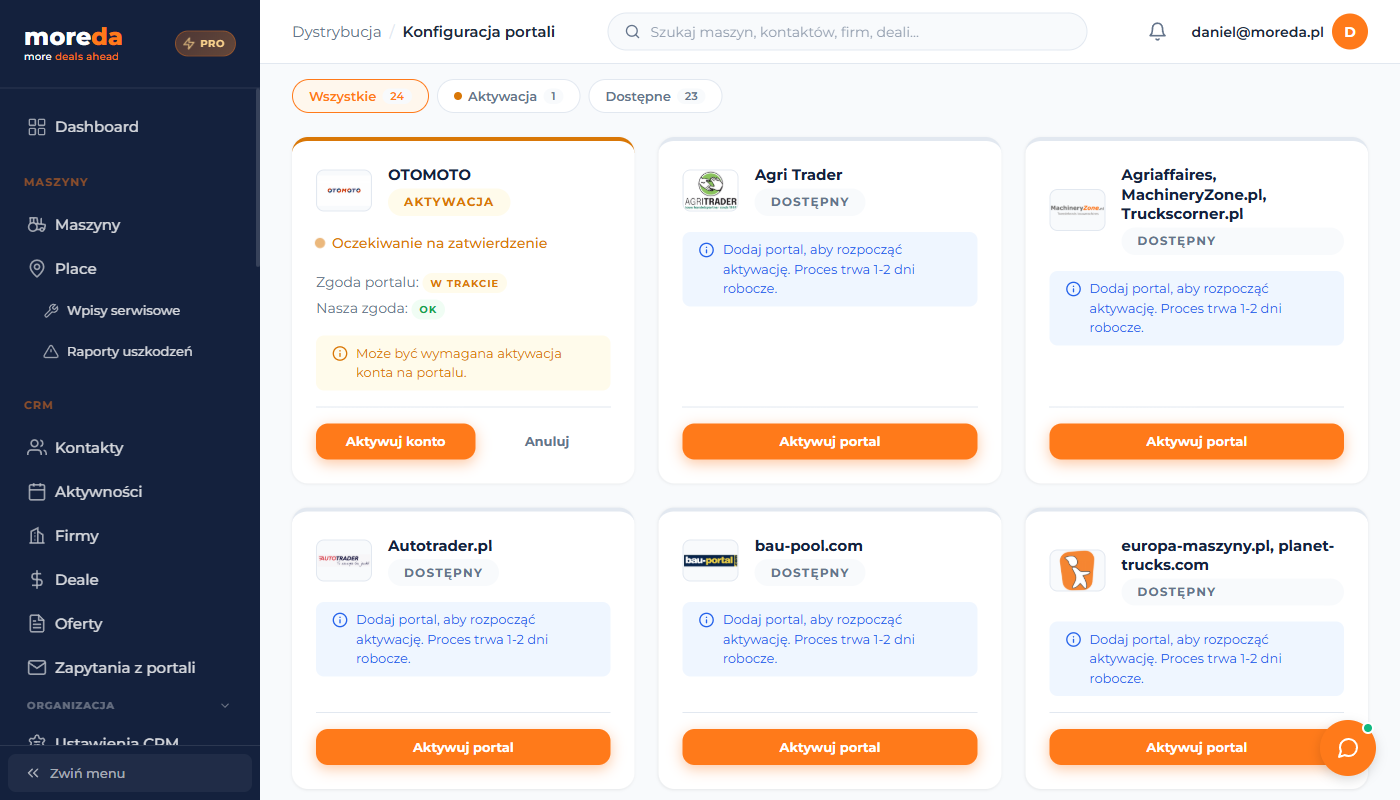Click the MachineryZone logo thumbnail
The image size is (1400, 800).
(1078, 210)
